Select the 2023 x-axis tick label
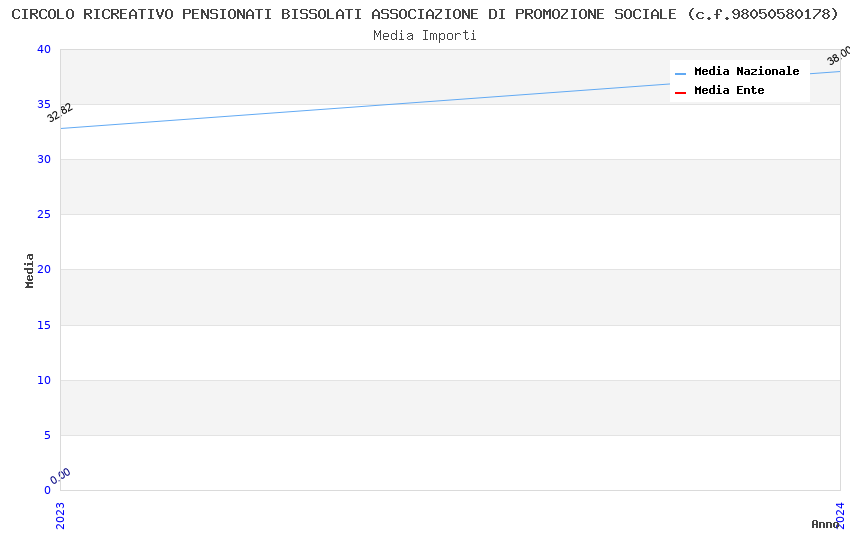This screenshot has height=550, width=850. pyautogui.click(x=60, y=515)
